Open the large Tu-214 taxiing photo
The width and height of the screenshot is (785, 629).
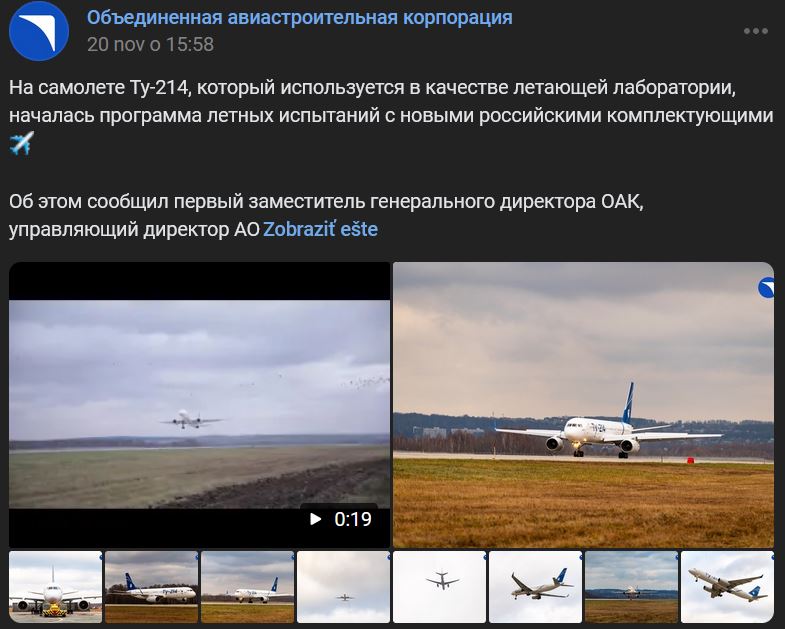583,405
